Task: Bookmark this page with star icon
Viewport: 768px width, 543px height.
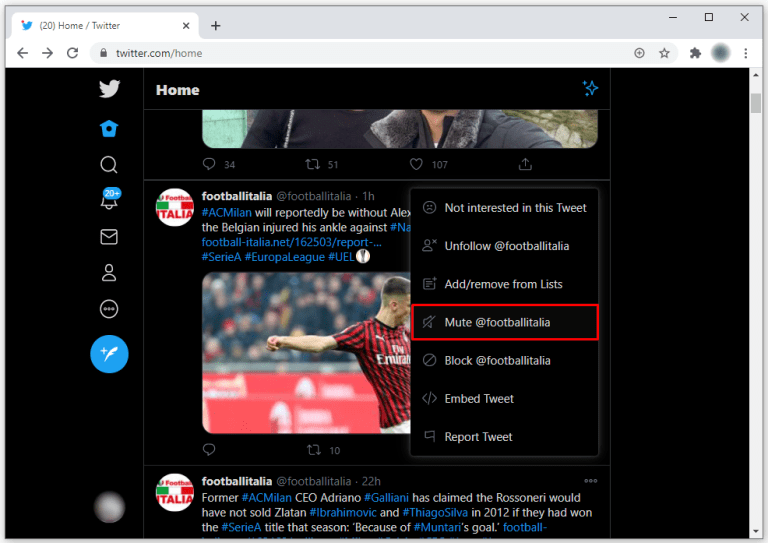Action: coord(664,53)
